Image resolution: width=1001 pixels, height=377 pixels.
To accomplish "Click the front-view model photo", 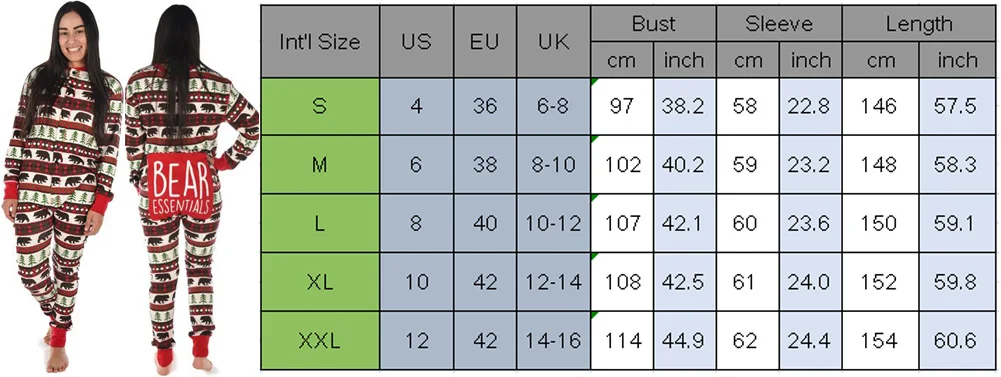I will 62,186.
